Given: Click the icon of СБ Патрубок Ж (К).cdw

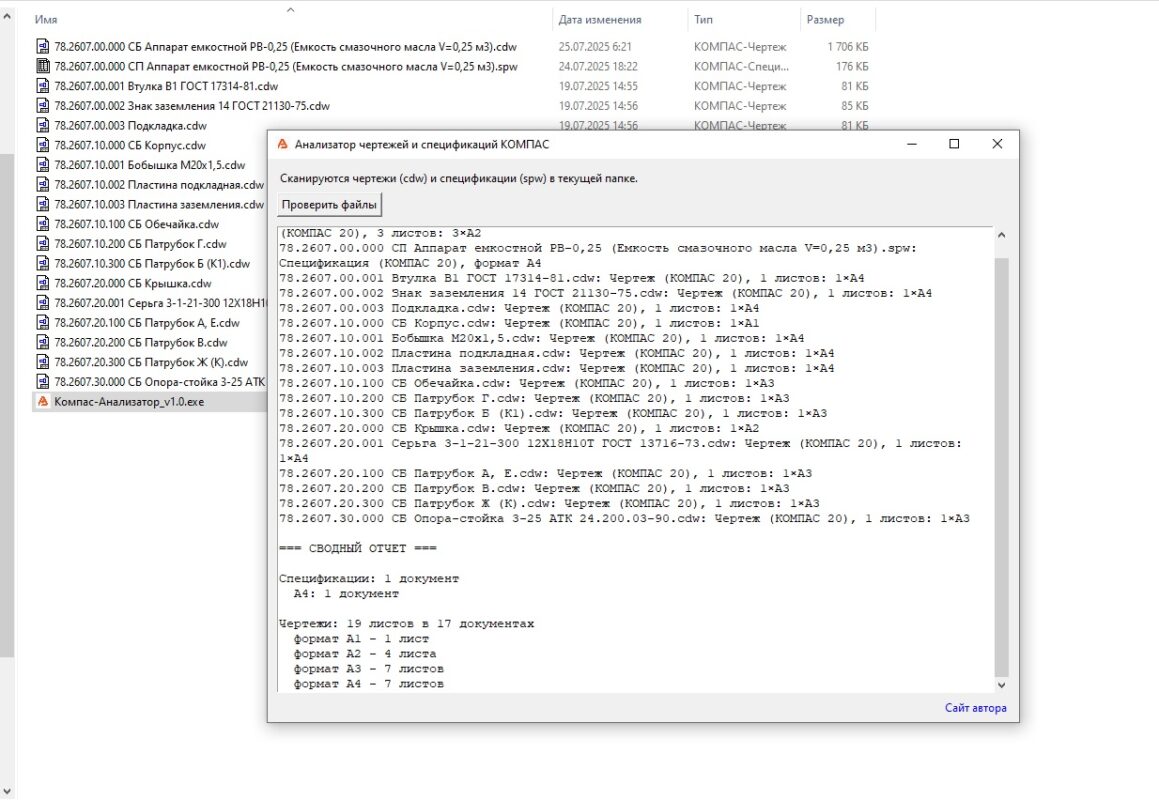Looking at the screenshot, I should (x=43, y=362).
